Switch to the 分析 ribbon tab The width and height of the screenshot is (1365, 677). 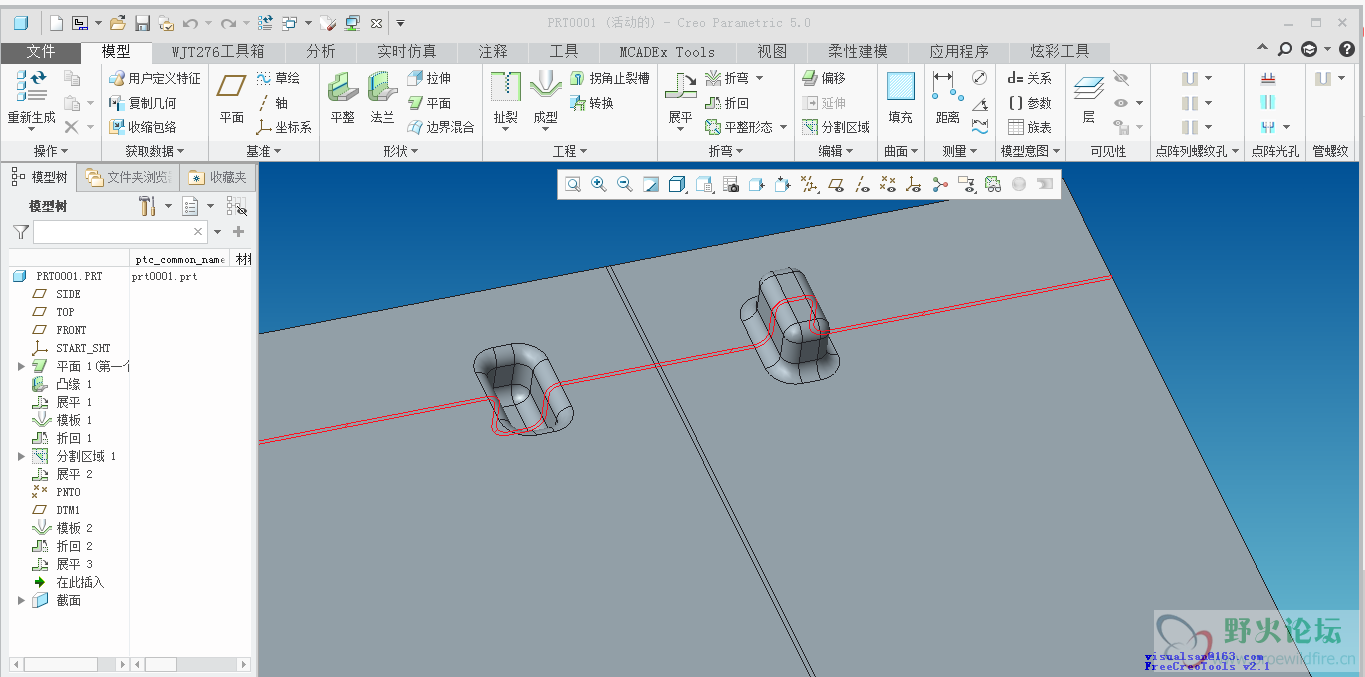[321, 51]
